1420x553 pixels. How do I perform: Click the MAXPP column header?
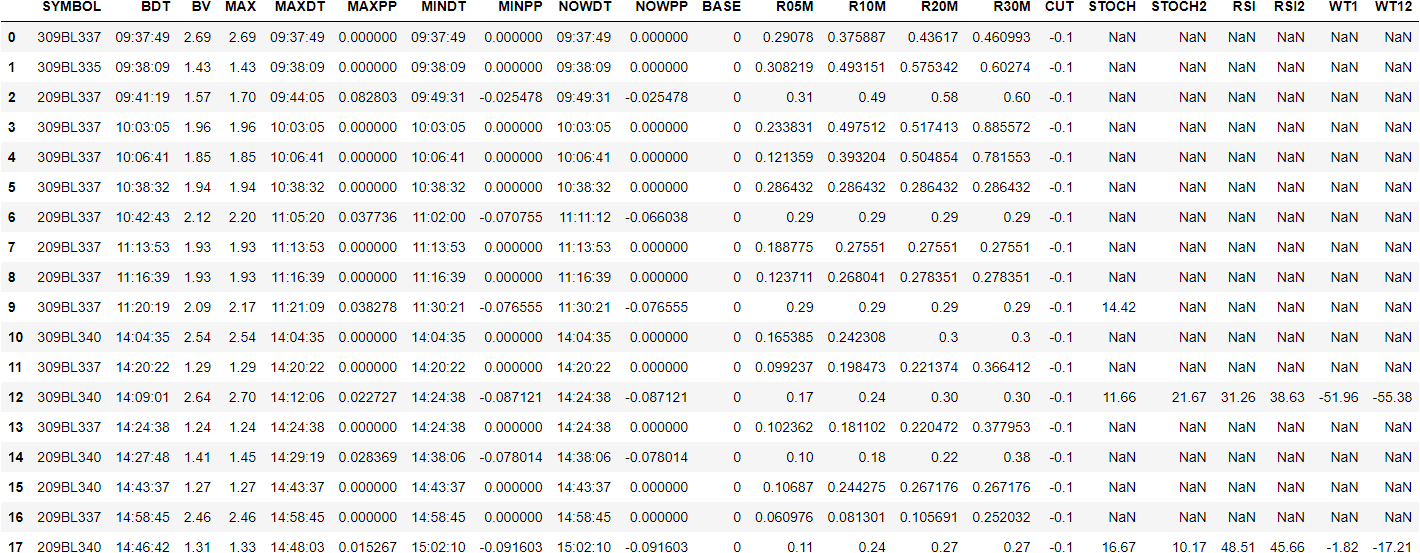tap(372, 7)
